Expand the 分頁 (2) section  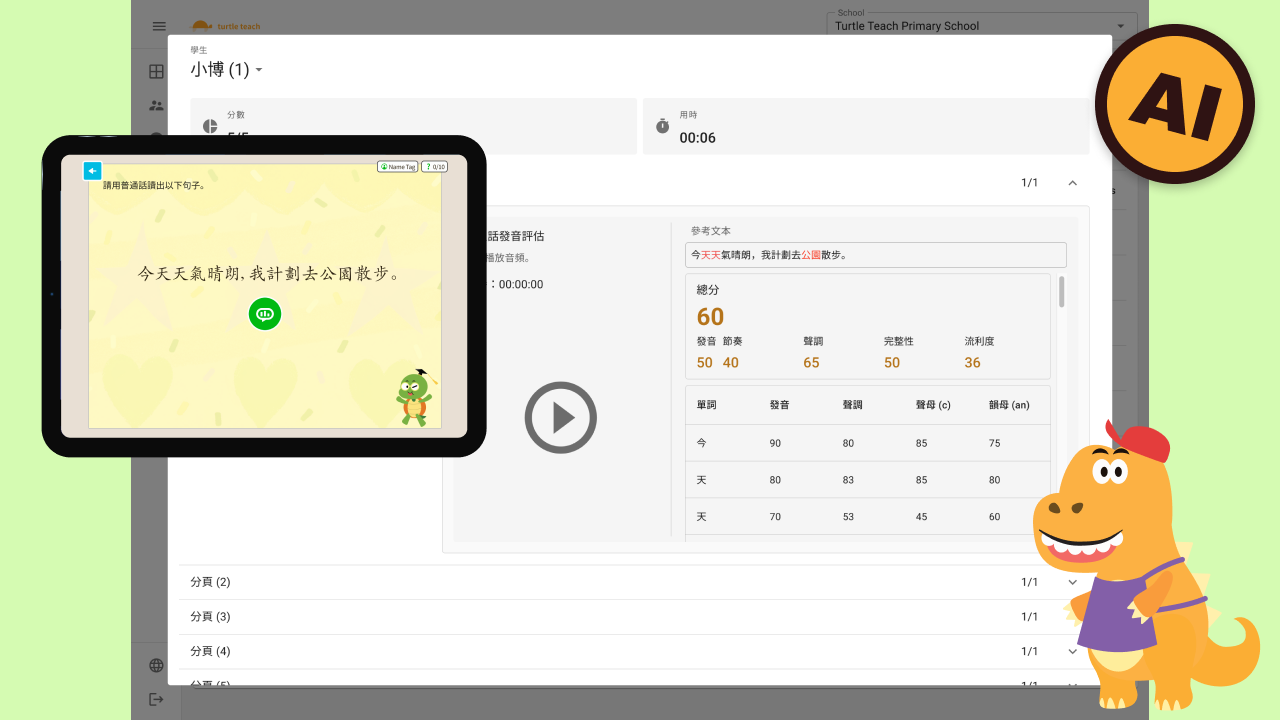point(1073,581)
